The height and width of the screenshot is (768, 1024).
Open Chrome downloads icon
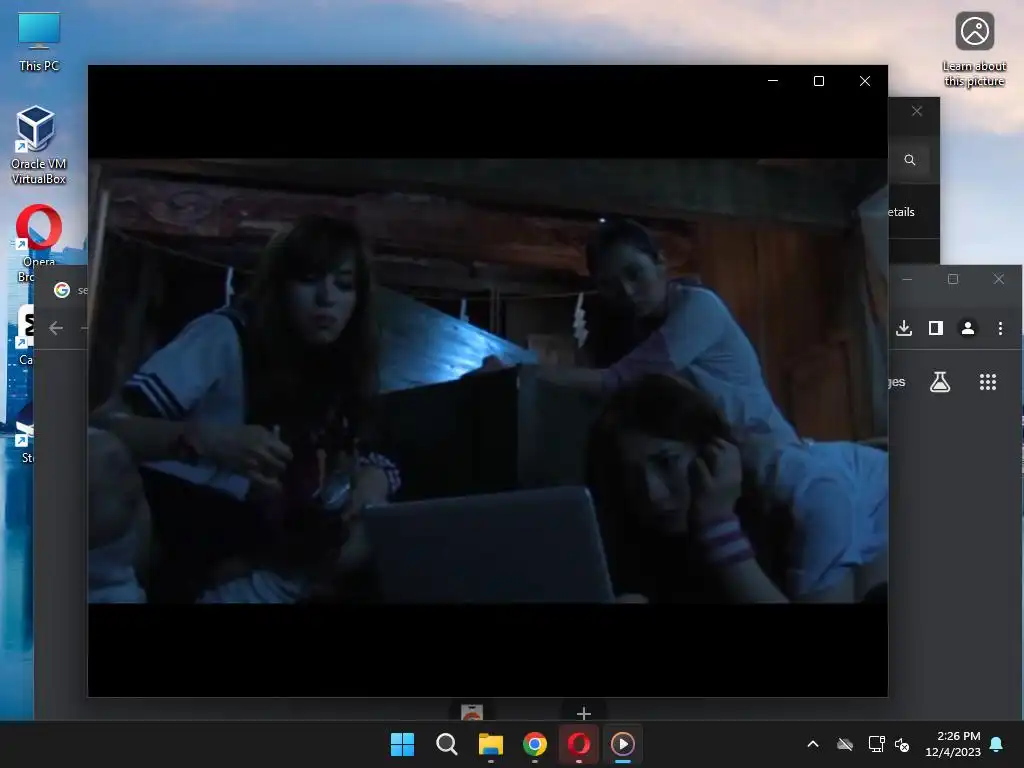coord(904,328)
